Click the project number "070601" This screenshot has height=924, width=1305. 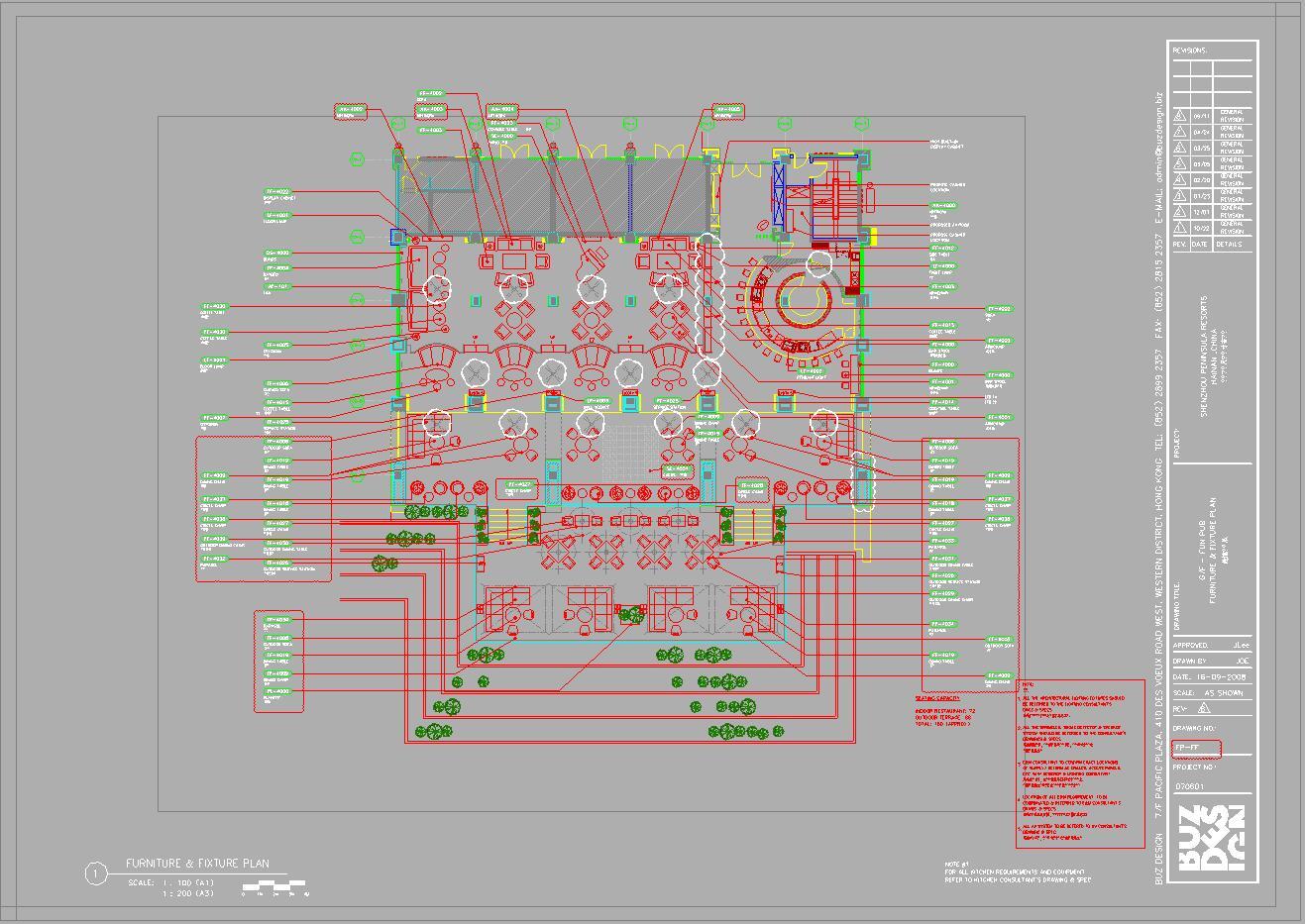coord(1191,786)
